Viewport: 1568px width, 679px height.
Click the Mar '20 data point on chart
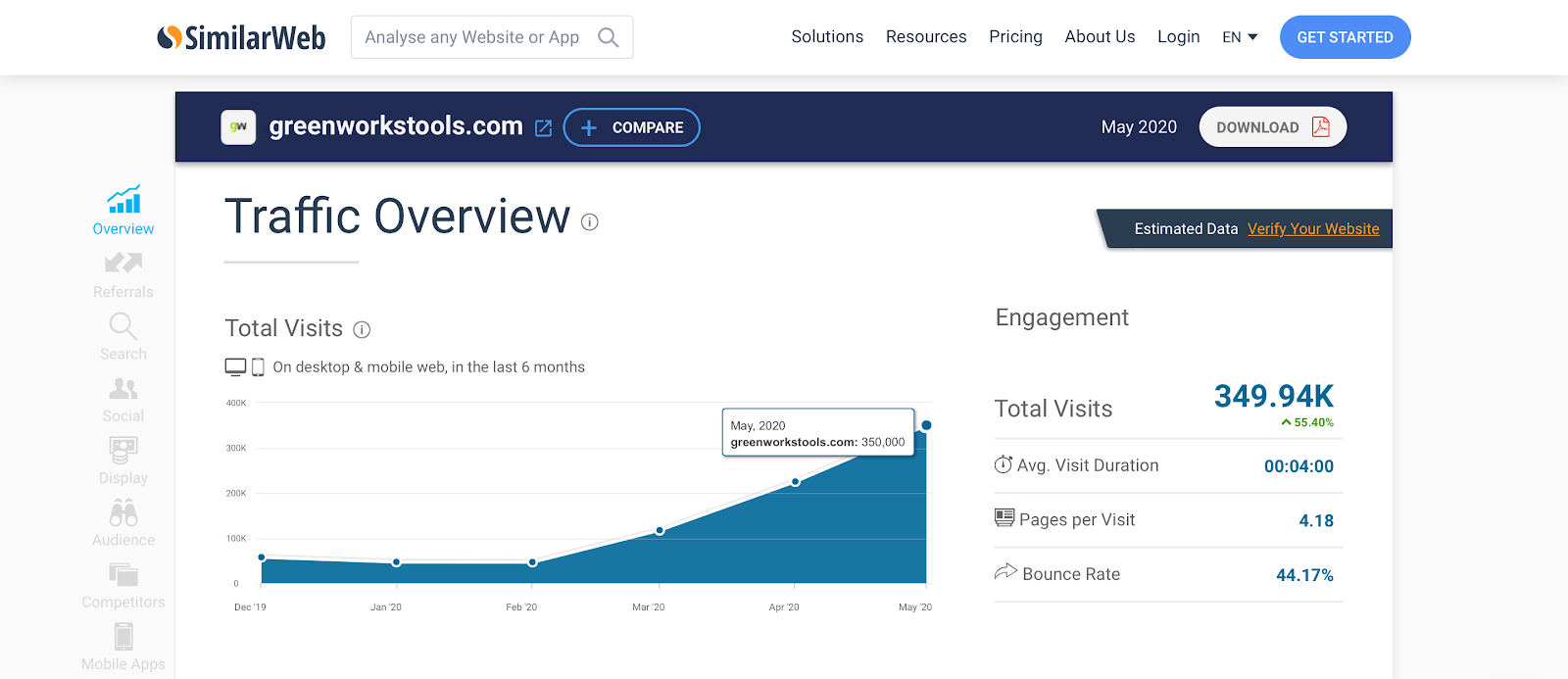tap(661, 531)
